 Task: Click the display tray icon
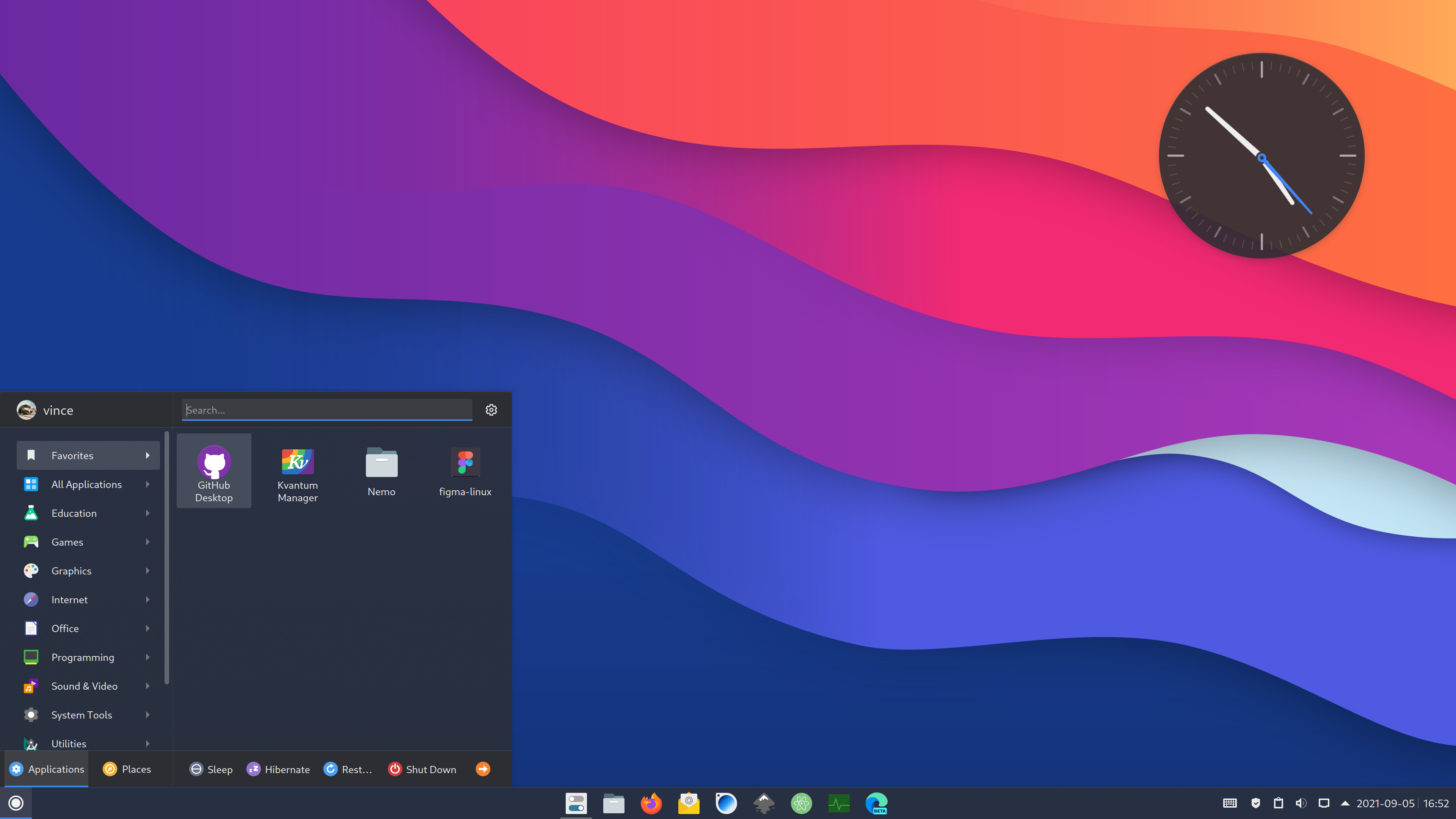(x=1324, y=803)
